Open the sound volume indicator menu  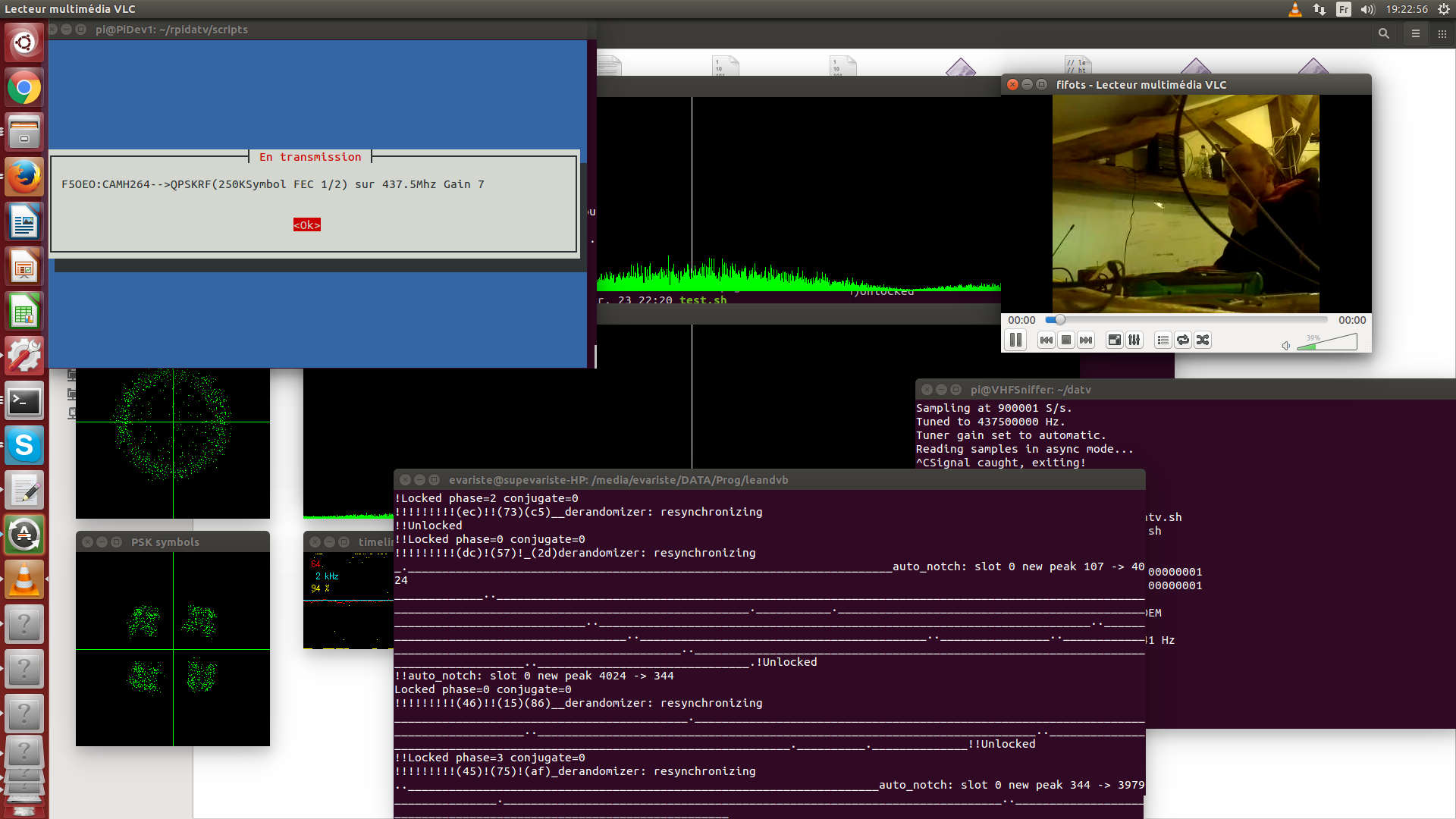point(1367,9)
